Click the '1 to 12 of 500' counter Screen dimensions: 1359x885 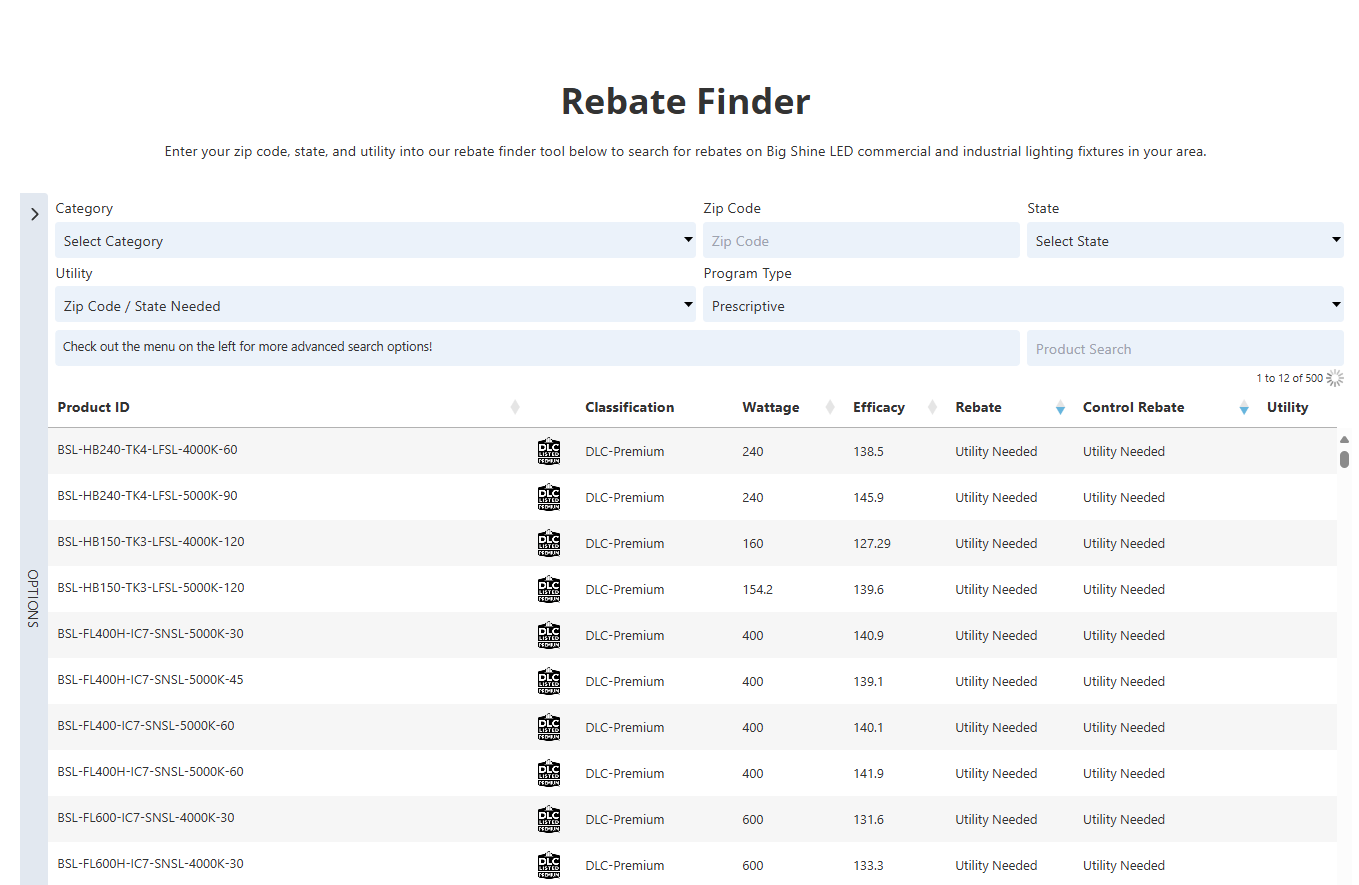pyautogui.click(x=1289, y=378)
